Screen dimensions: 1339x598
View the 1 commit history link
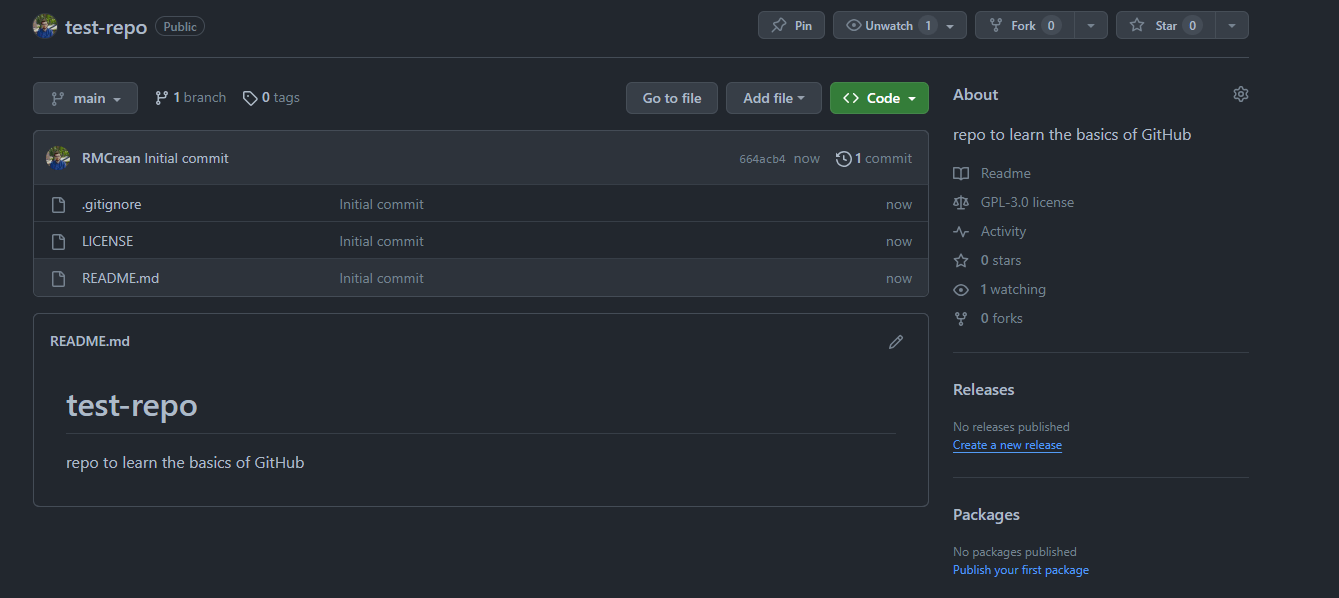pyautogui.click(x=874, y=158)
